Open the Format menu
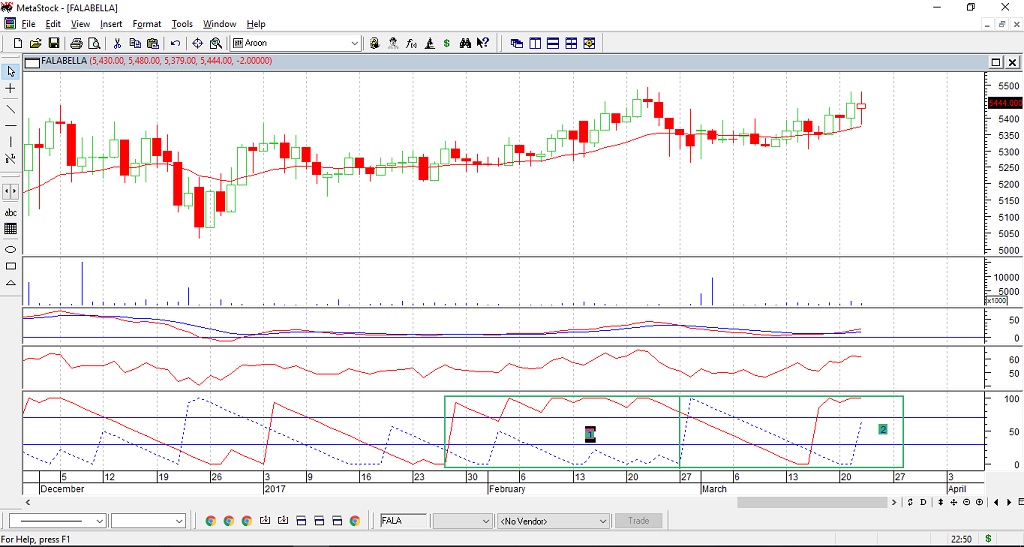 pos(146,24)
